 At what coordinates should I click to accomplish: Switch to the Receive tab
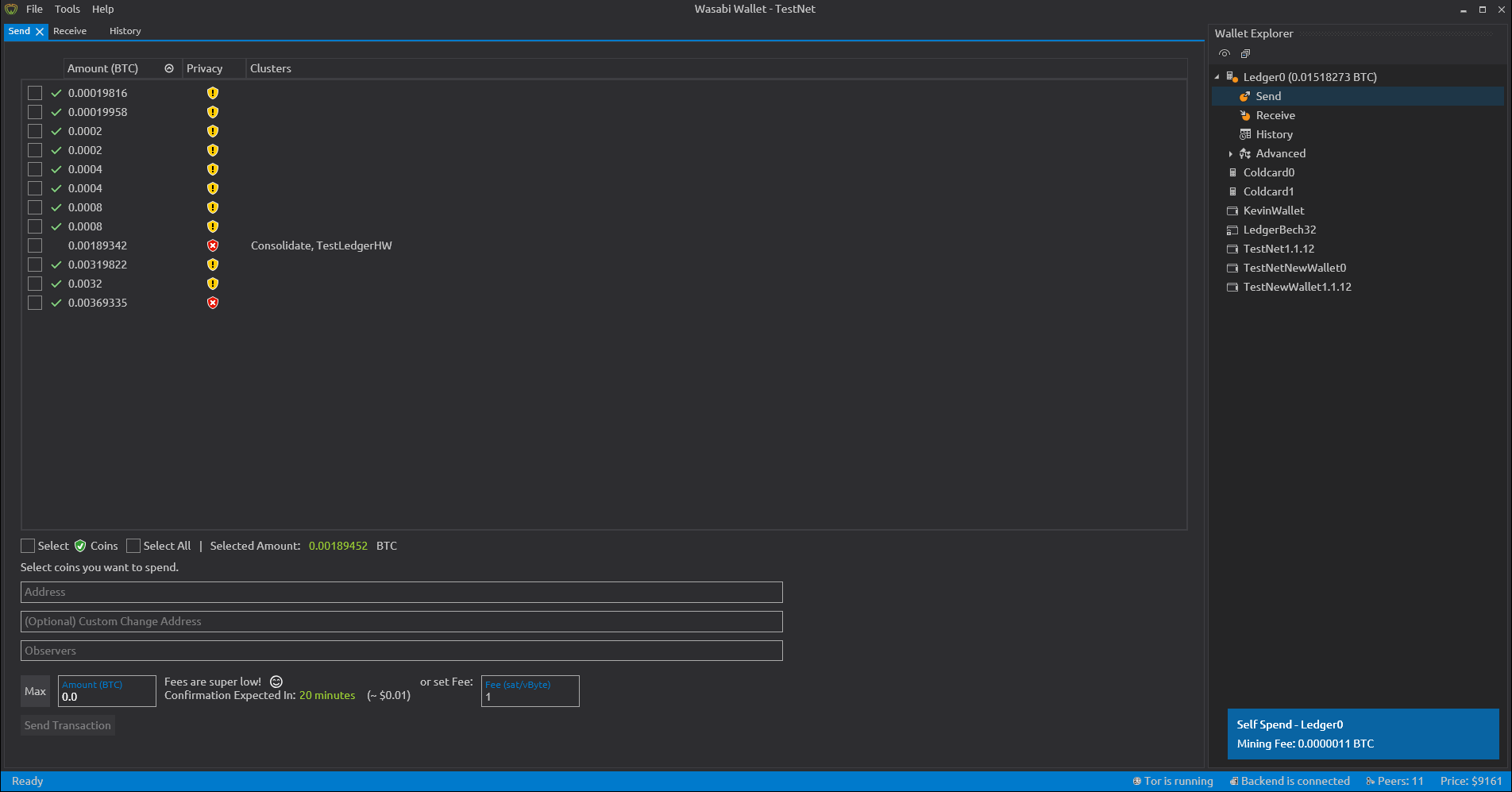click(70, 31)
